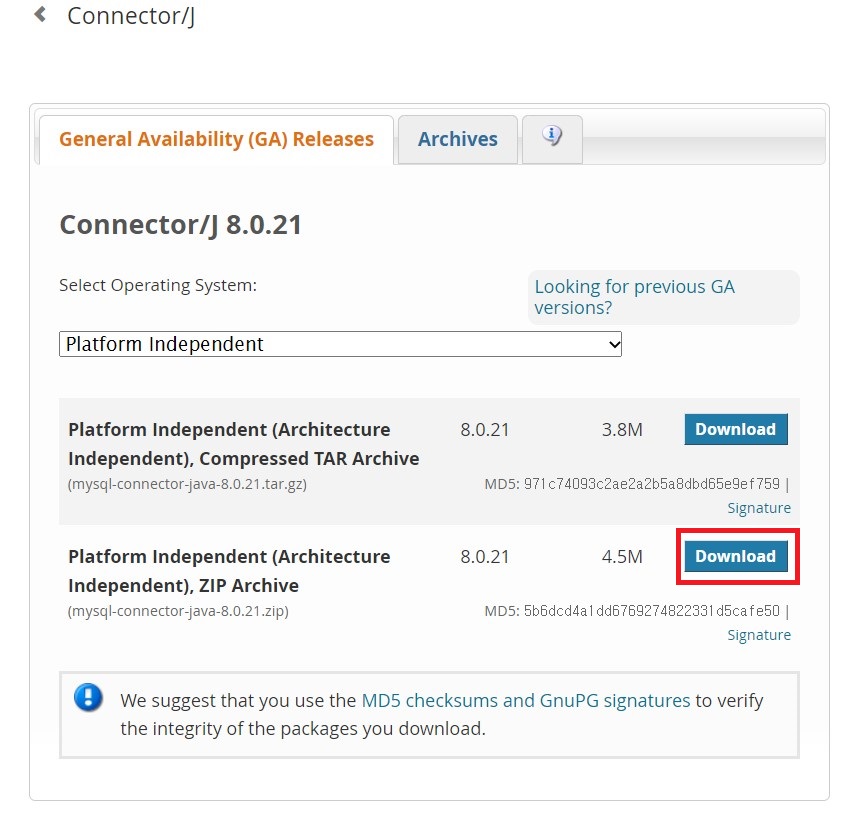The image size is (845, 817).
Task: Download the ZIP Archive
Action: (x=736, y=556)
